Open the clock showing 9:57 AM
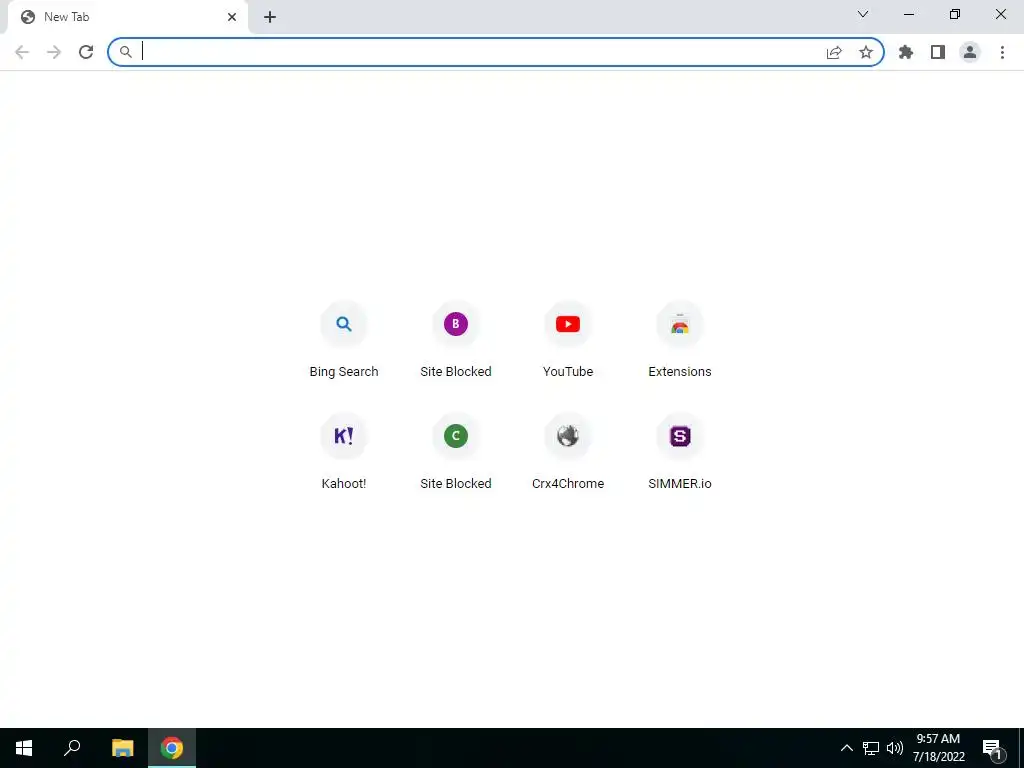The height and width of the screenshot is (768, 1024). point(938,748)
